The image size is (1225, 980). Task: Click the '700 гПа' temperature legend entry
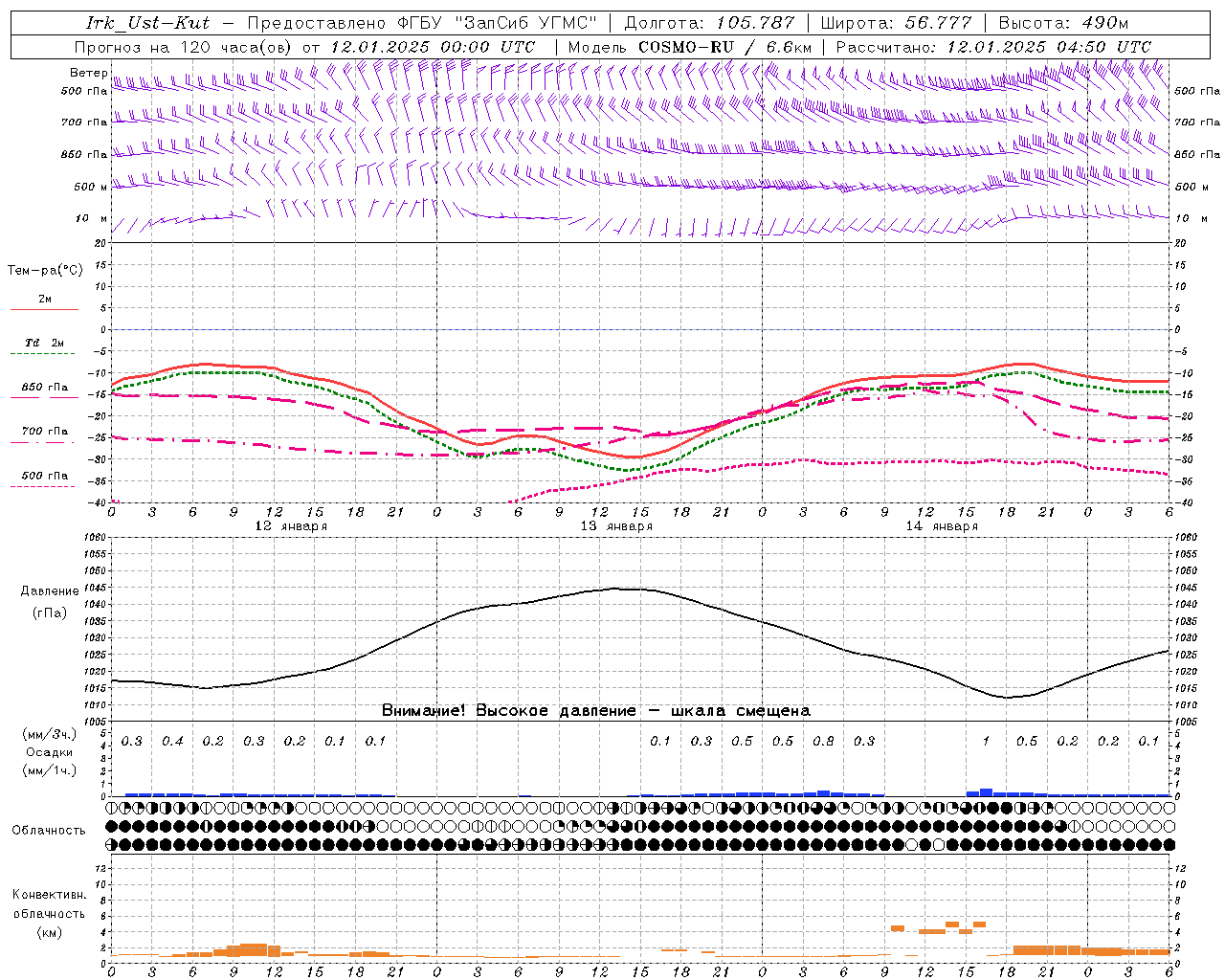click(45, 432)
